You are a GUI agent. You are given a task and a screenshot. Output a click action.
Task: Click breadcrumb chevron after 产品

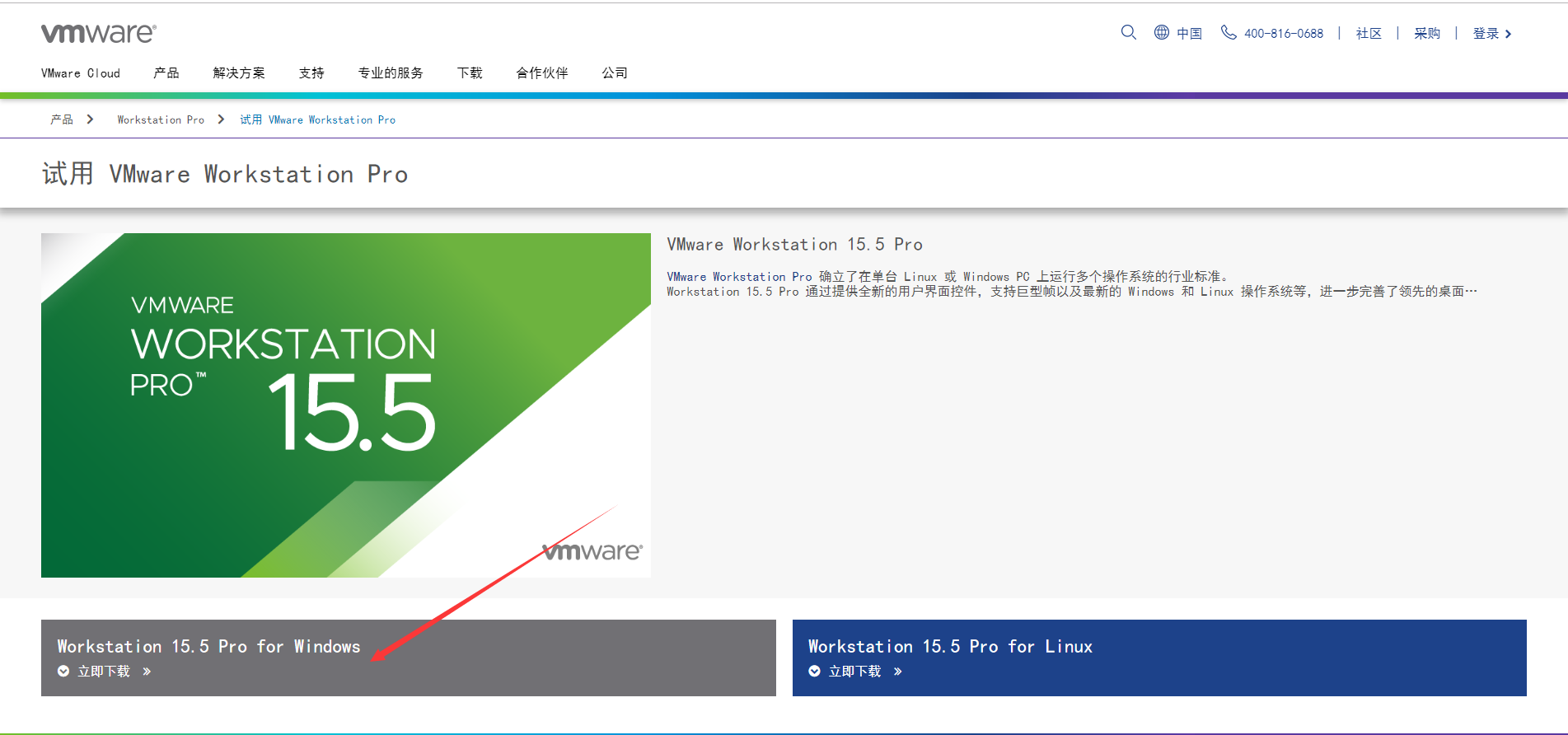[x=90, y=119]
